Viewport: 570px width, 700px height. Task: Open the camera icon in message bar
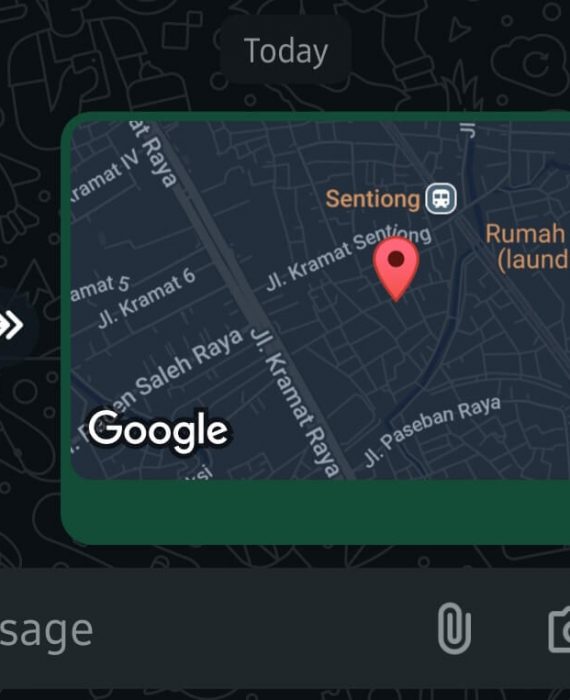[560, 629]
